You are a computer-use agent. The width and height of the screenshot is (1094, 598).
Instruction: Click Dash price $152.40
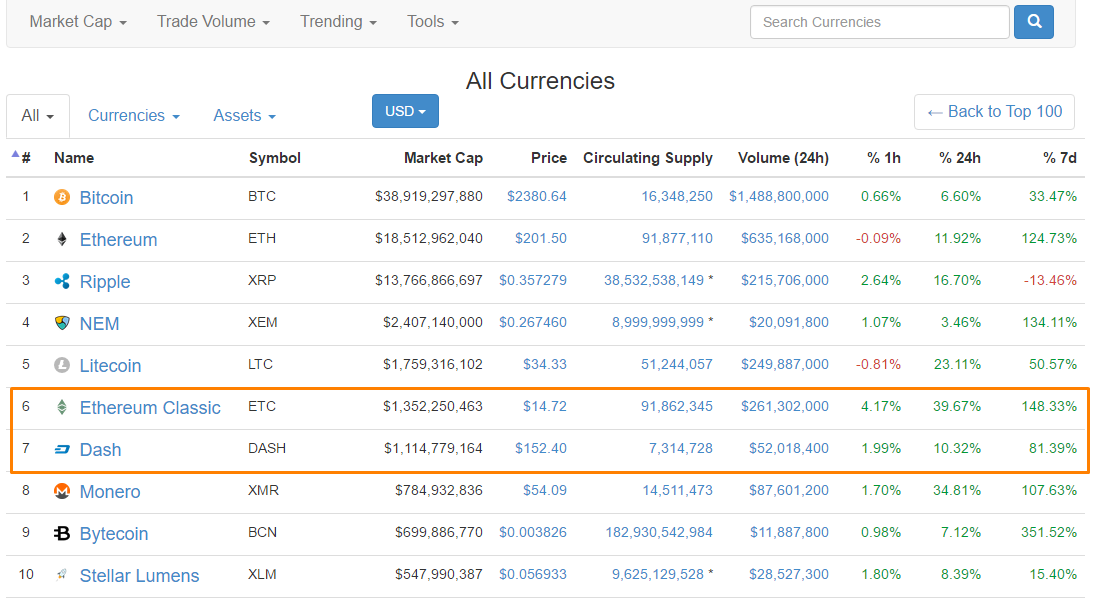pyautogui.click(x=541, y=448)
